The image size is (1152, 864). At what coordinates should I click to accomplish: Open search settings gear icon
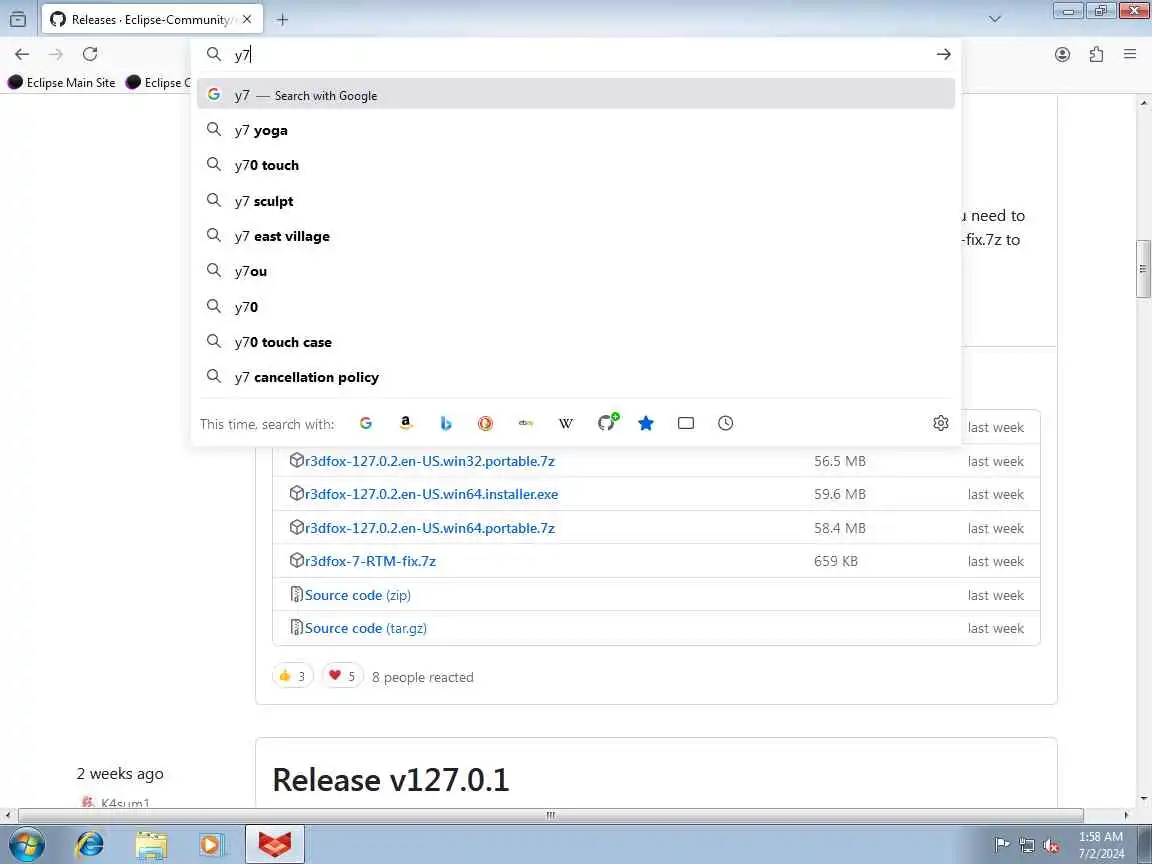point(940,423)
